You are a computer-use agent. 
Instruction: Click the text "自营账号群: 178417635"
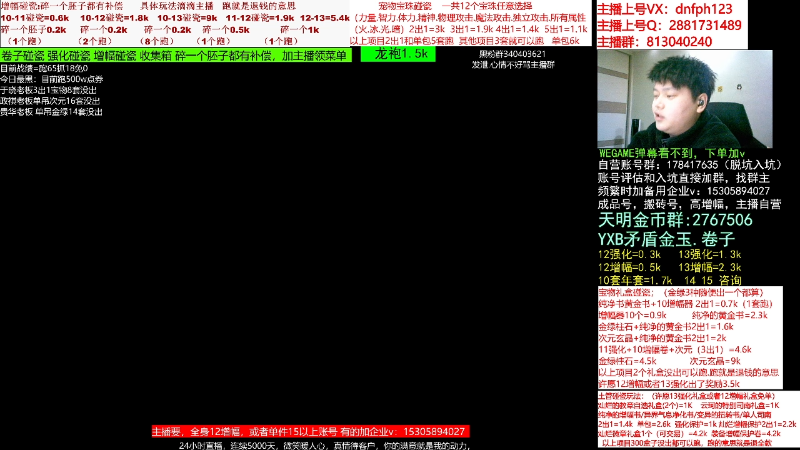658,165
